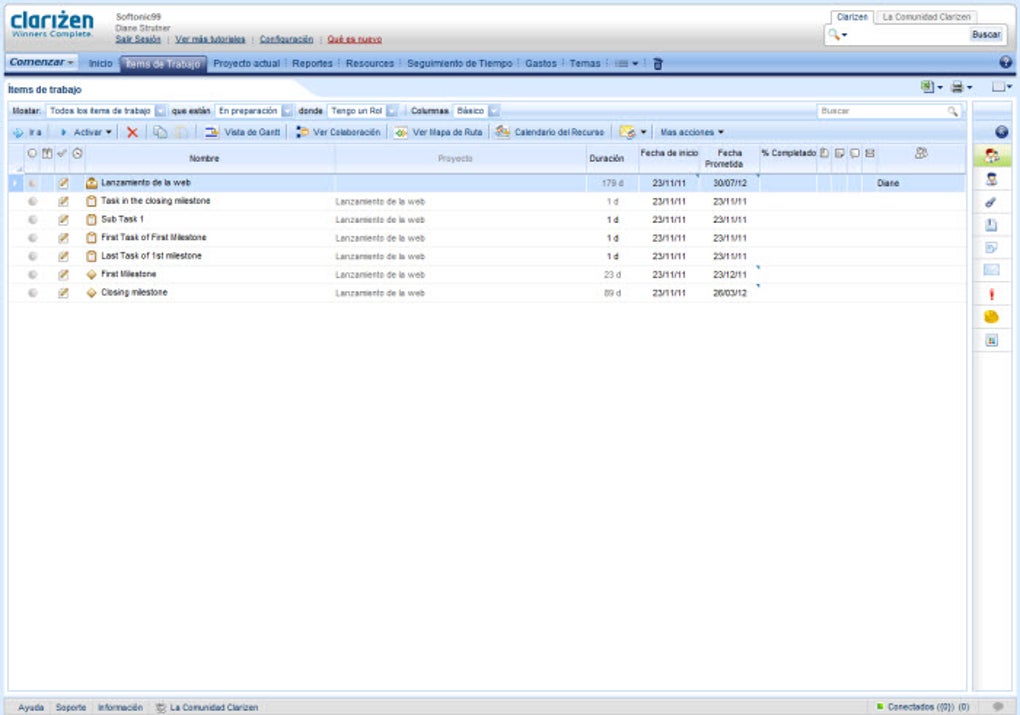Open the Resources tab
The height and width of the screenshot is (715, 1020).
point(369,64)
